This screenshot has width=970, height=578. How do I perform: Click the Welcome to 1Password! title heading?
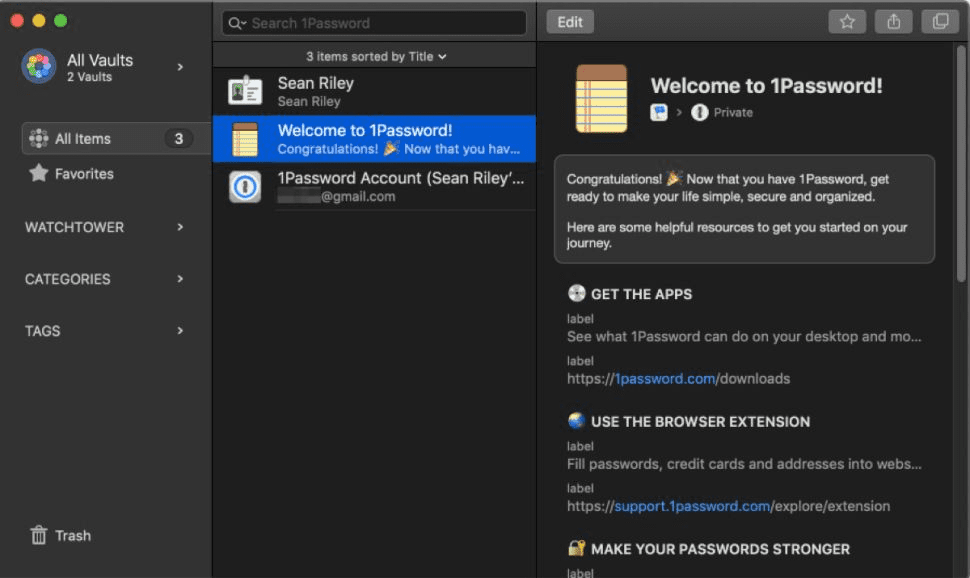coord(766,85)
